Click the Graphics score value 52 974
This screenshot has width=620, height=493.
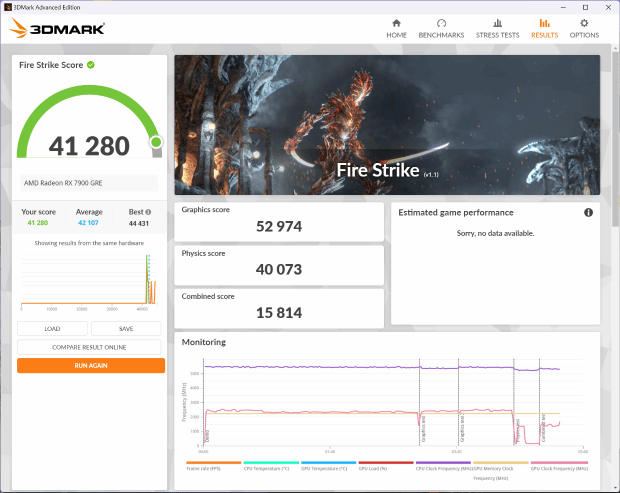click(279, 227)
